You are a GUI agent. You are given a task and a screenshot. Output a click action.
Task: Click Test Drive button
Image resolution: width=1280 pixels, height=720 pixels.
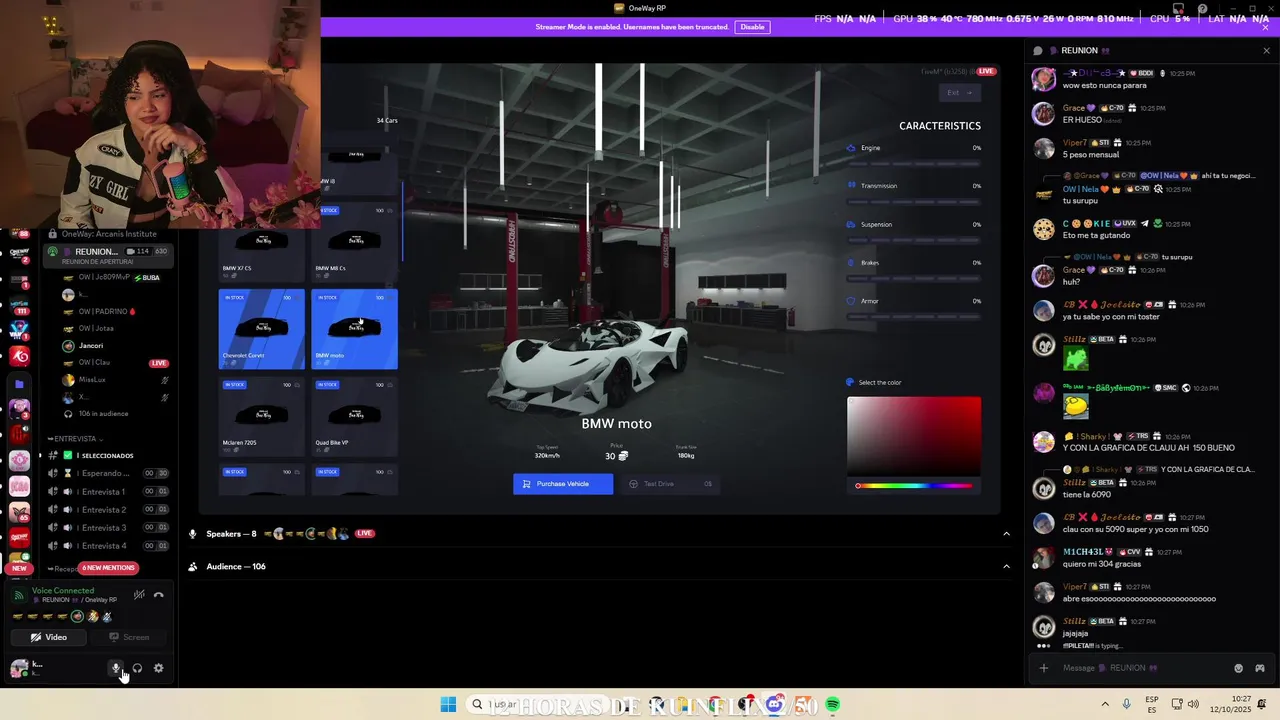coord(669,484)
